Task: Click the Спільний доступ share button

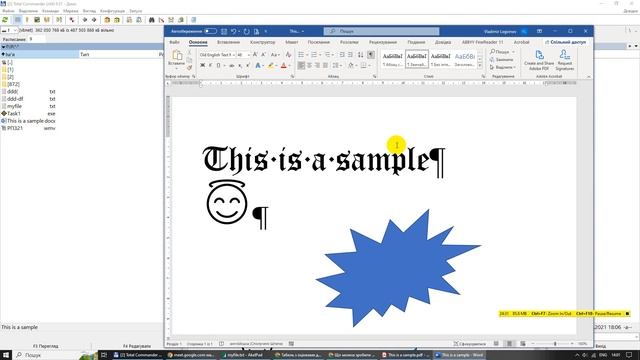Action: (565, 42)
